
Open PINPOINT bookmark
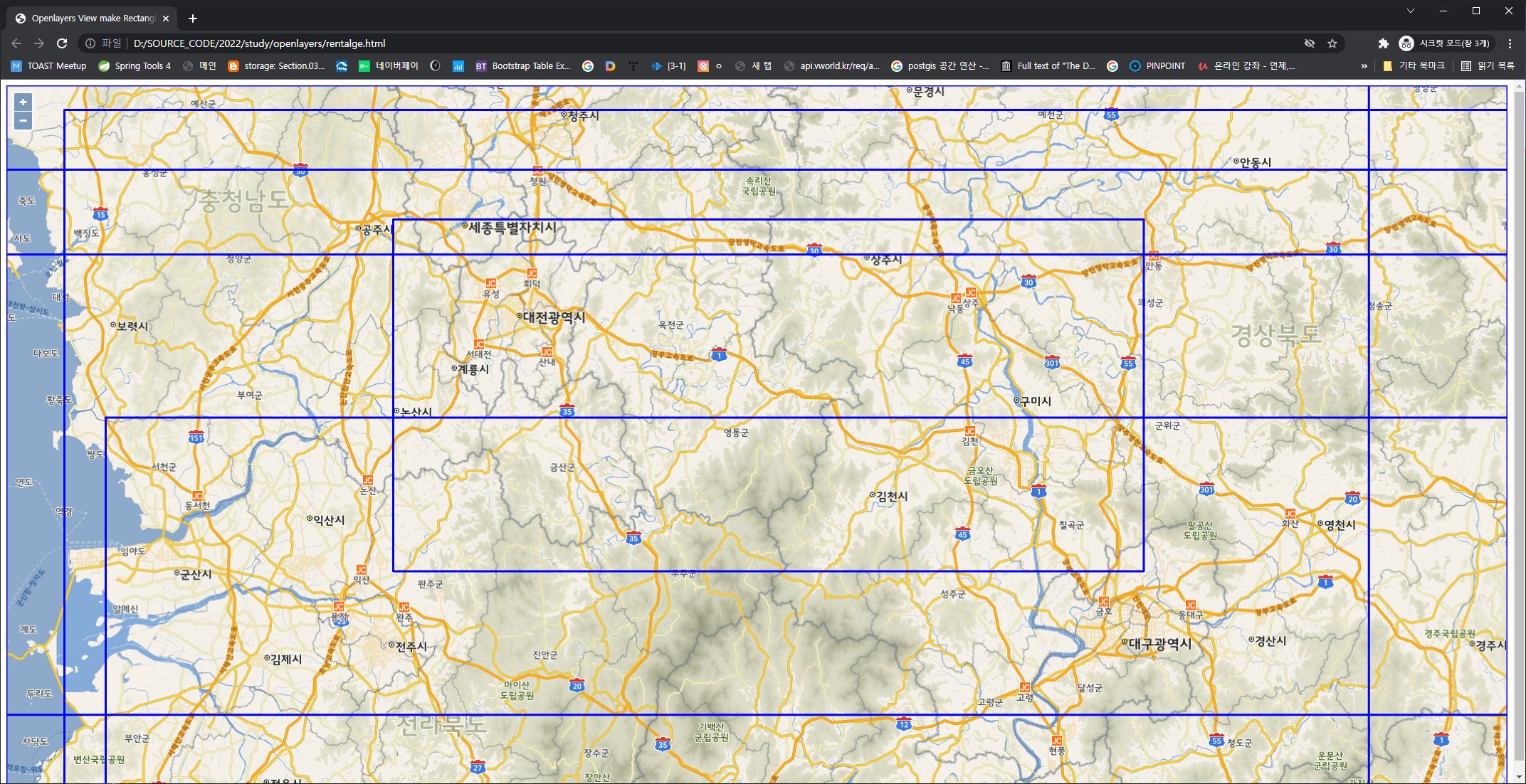pyautogui.click(x=1157, y=66)
